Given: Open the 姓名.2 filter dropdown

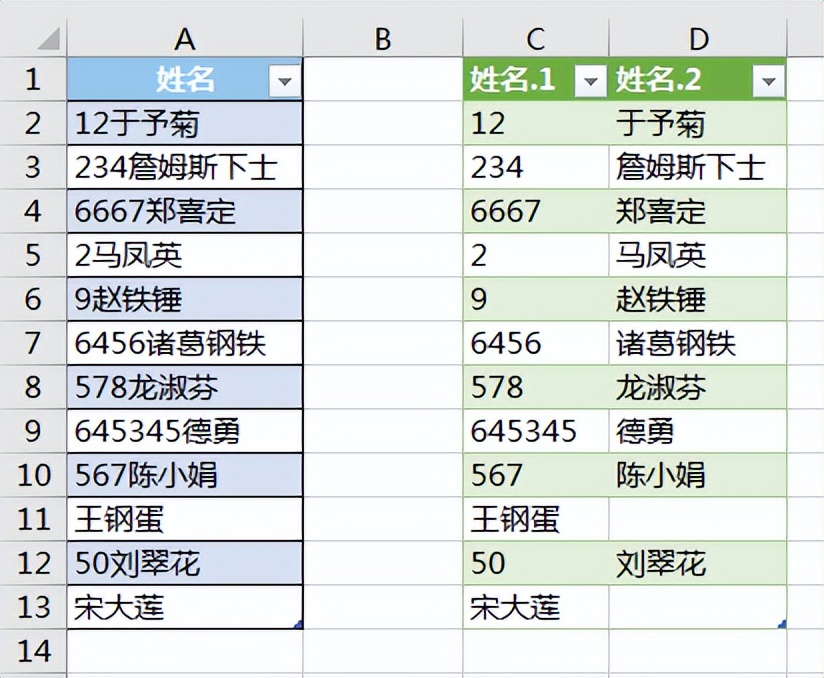Looking at the screenshot, I should pos(768,81).
